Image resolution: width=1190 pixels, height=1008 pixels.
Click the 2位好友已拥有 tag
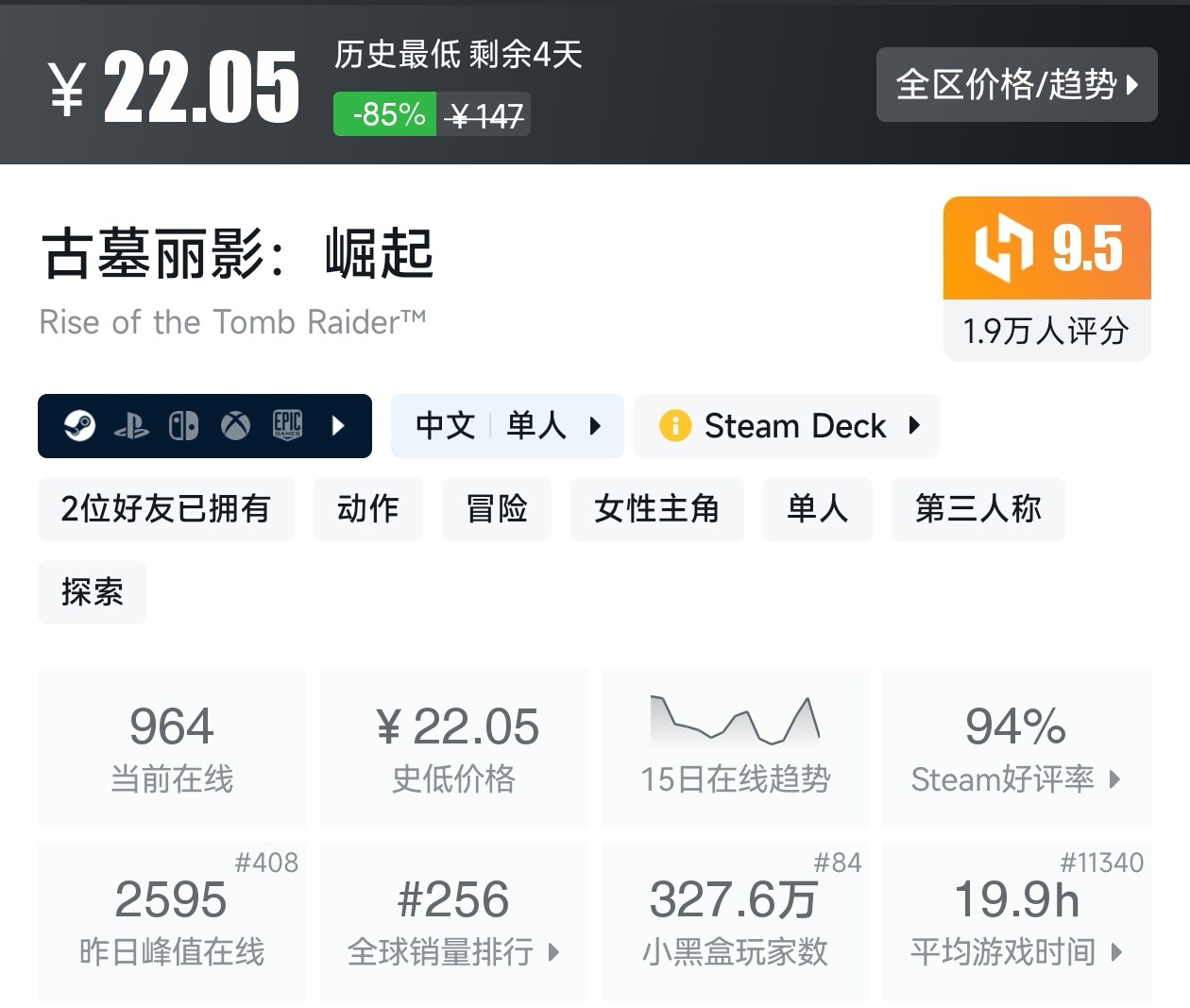pos(165,509)
